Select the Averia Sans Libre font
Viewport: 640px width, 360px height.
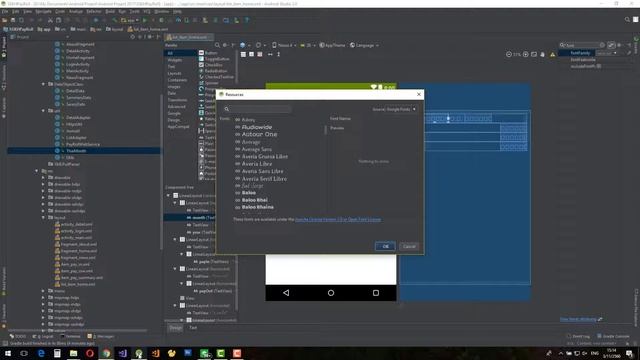pos(262,171)
